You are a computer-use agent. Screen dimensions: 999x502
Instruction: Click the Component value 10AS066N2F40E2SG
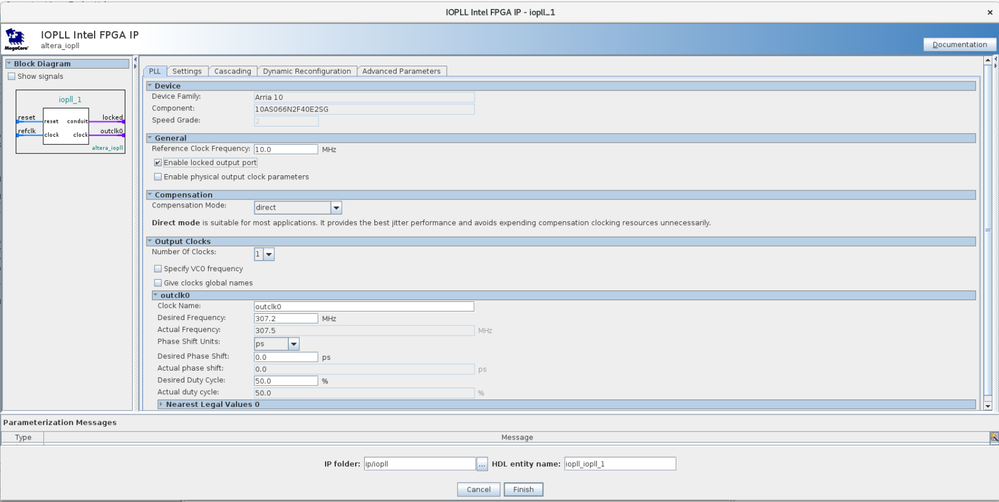click(364, 109)
